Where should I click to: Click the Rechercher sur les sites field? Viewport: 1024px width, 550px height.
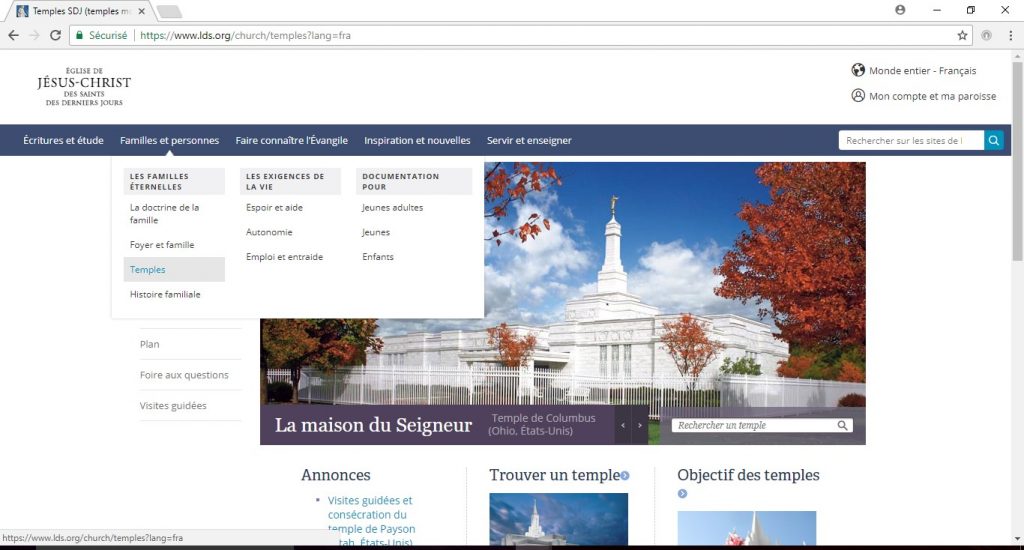coord(911,140)
